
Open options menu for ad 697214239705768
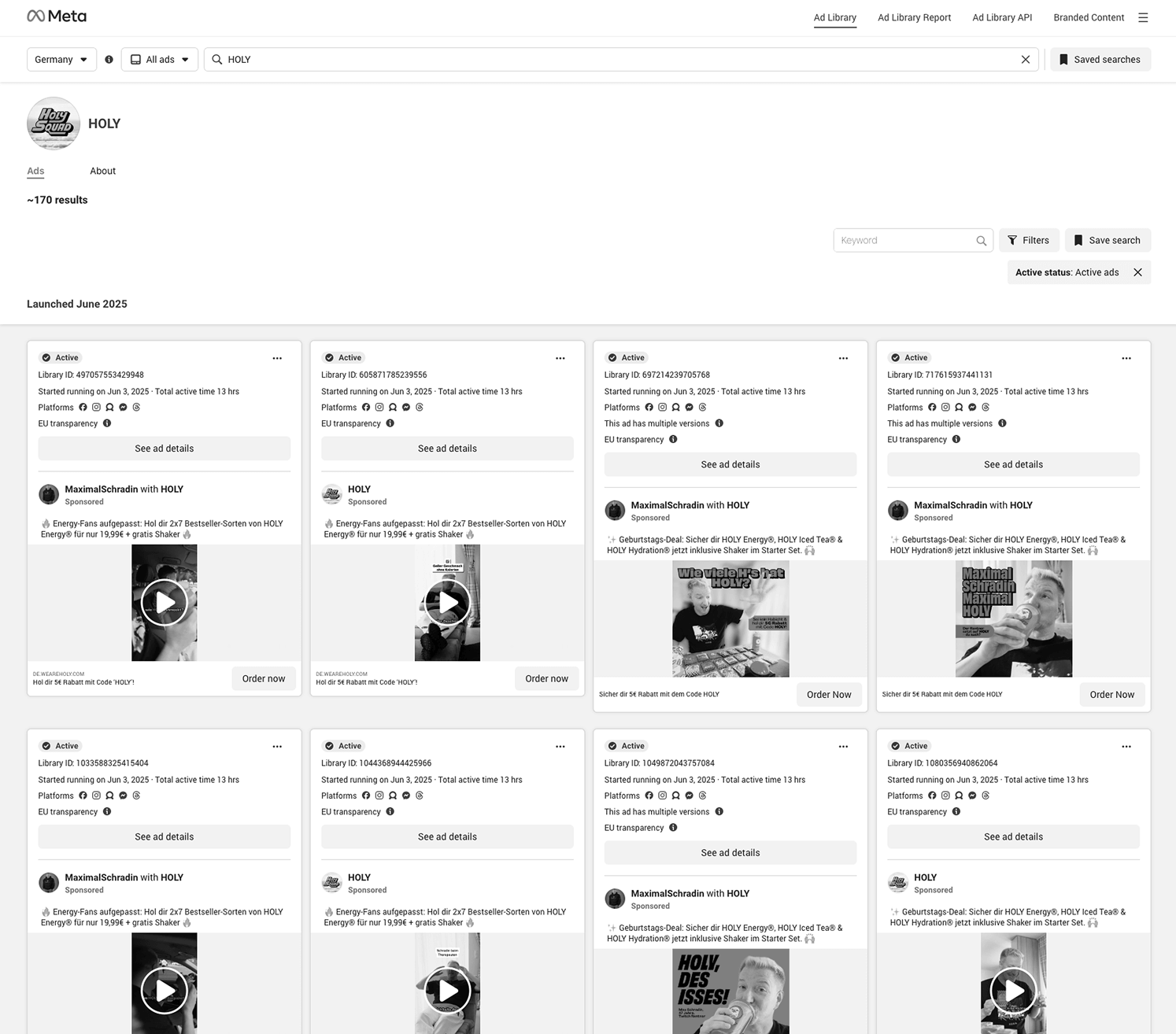(843, 358)
